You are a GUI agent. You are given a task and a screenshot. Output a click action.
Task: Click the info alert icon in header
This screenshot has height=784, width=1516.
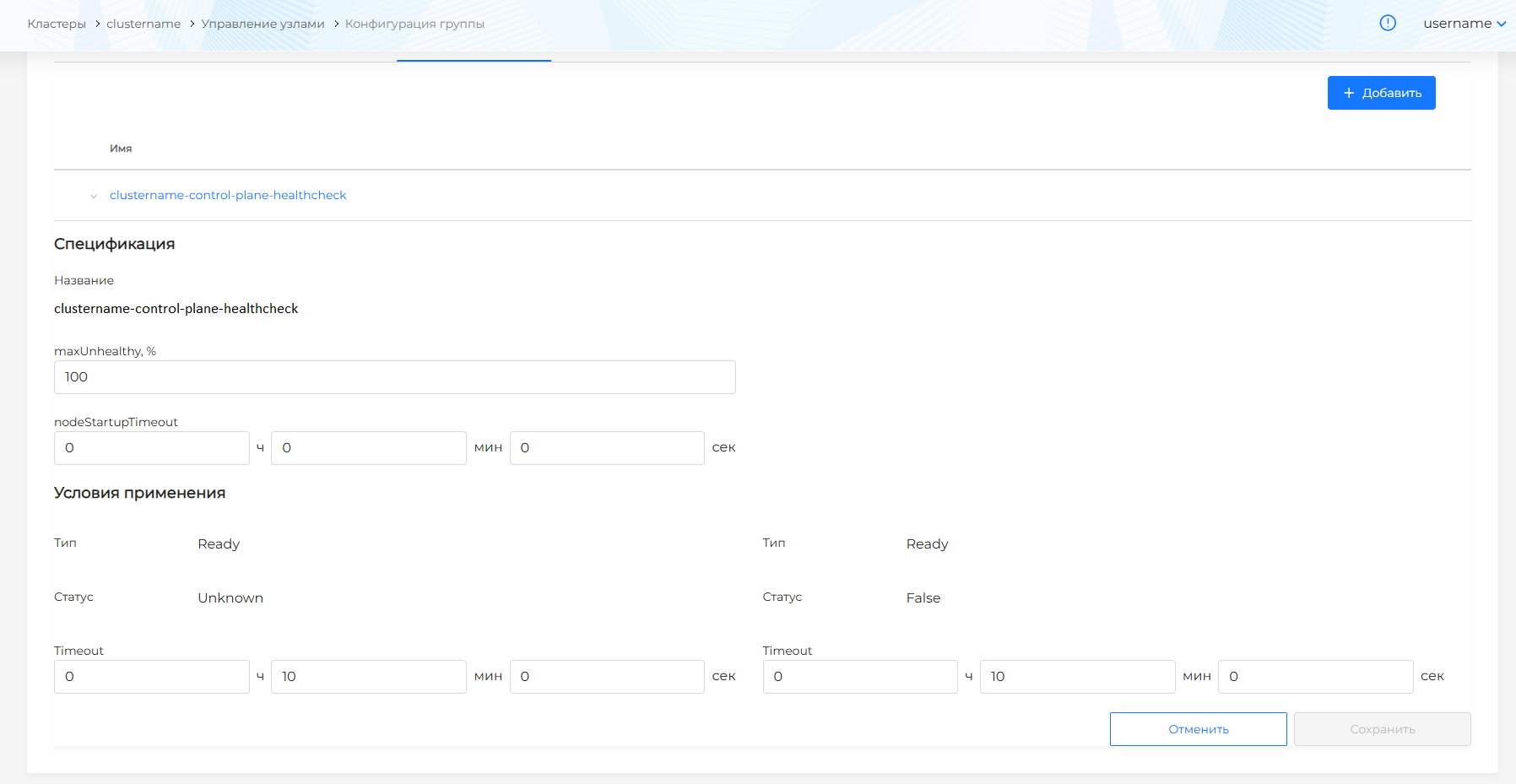tap(1388, 23)
